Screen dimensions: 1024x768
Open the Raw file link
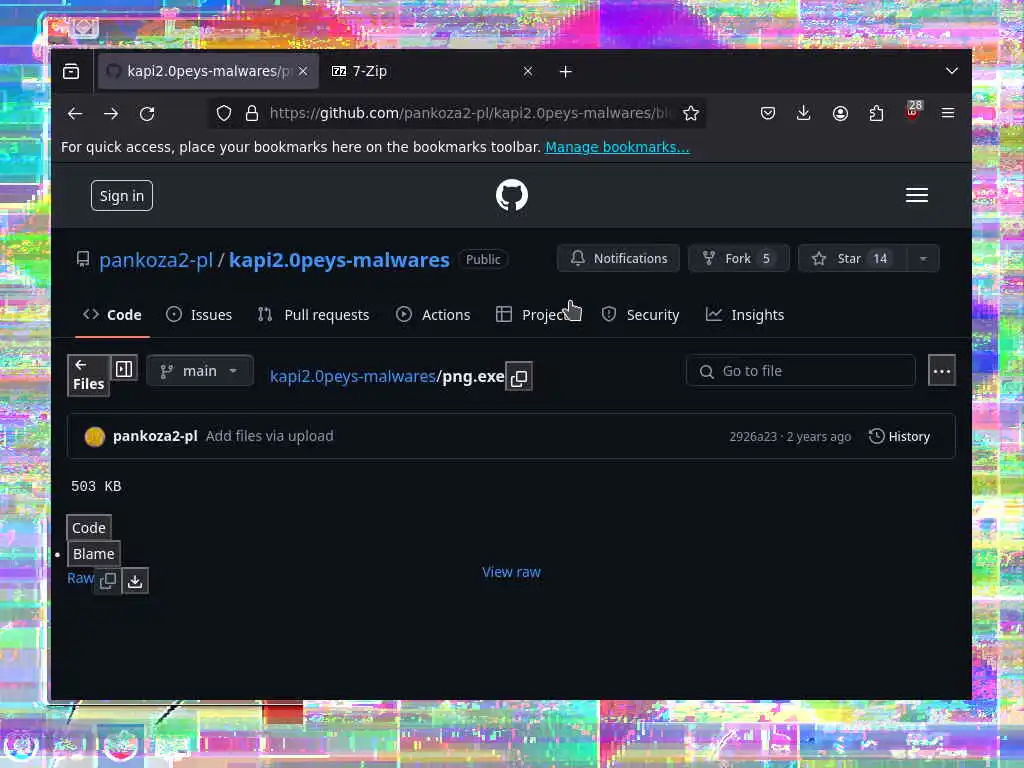coord(80,578)
